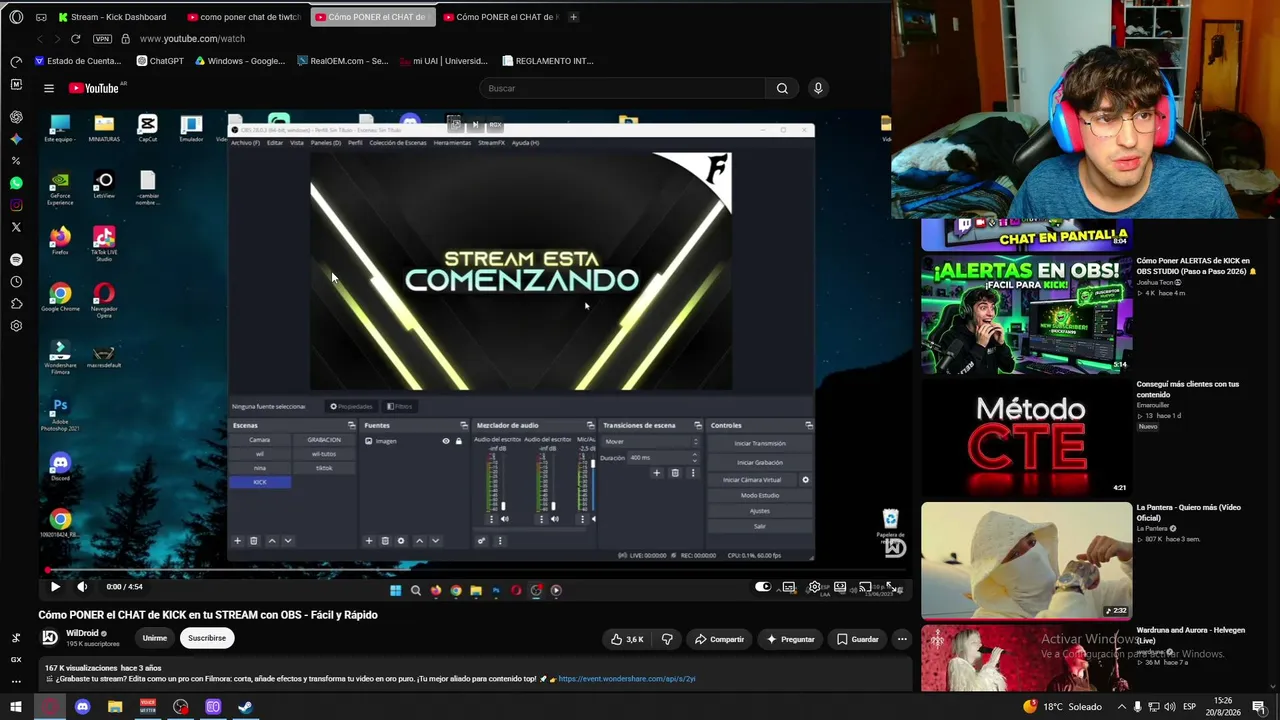Add a new scene with plus button
Image resolution: width=1280 pixels, height=720 pixels.
click(238, 541)
